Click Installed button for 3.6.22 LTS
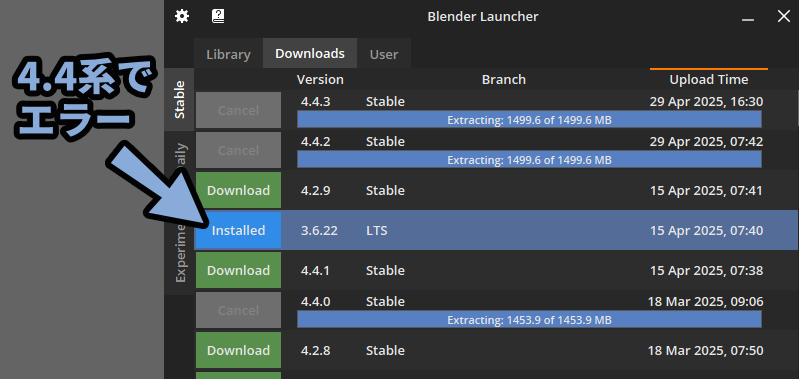 pos(238,230)
